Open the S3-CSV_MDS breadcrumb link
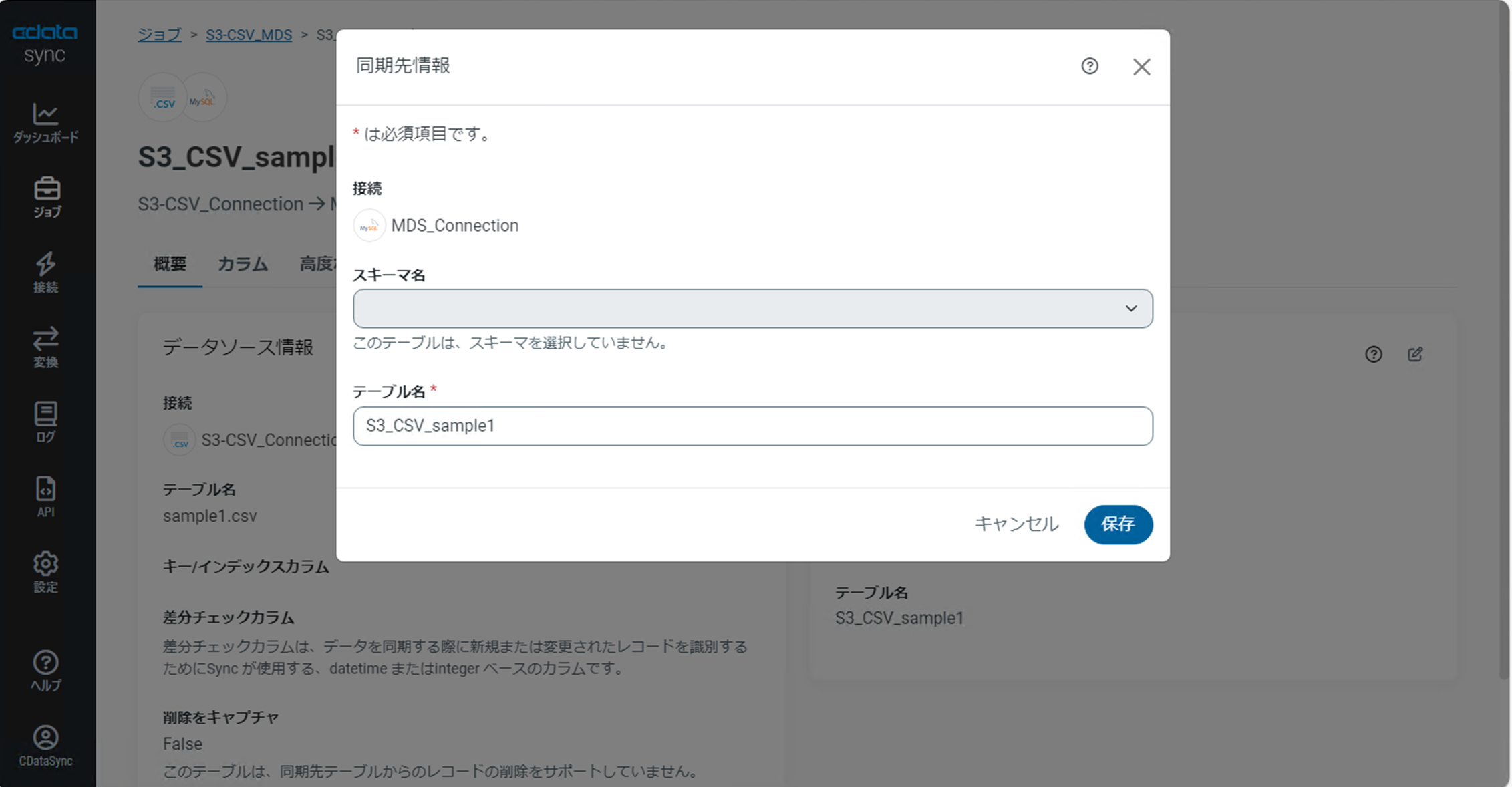Viewport: 1512px width, 787px height. tap(249, 35)
